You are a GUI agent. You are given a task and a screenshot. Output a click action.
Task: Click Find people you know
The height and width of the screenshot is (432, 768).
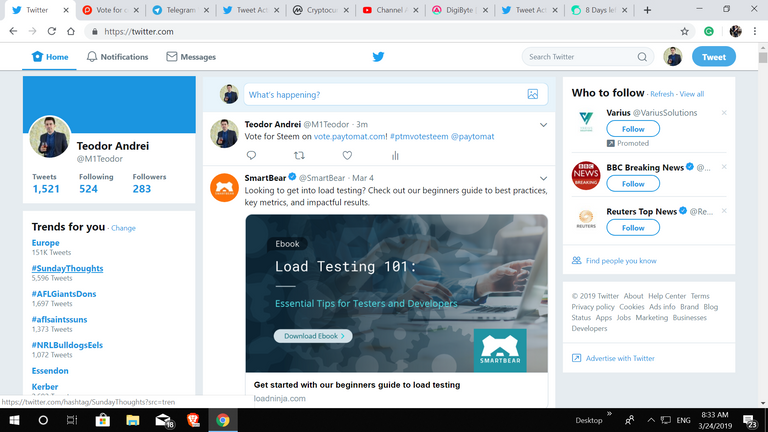tap(621, 261)
